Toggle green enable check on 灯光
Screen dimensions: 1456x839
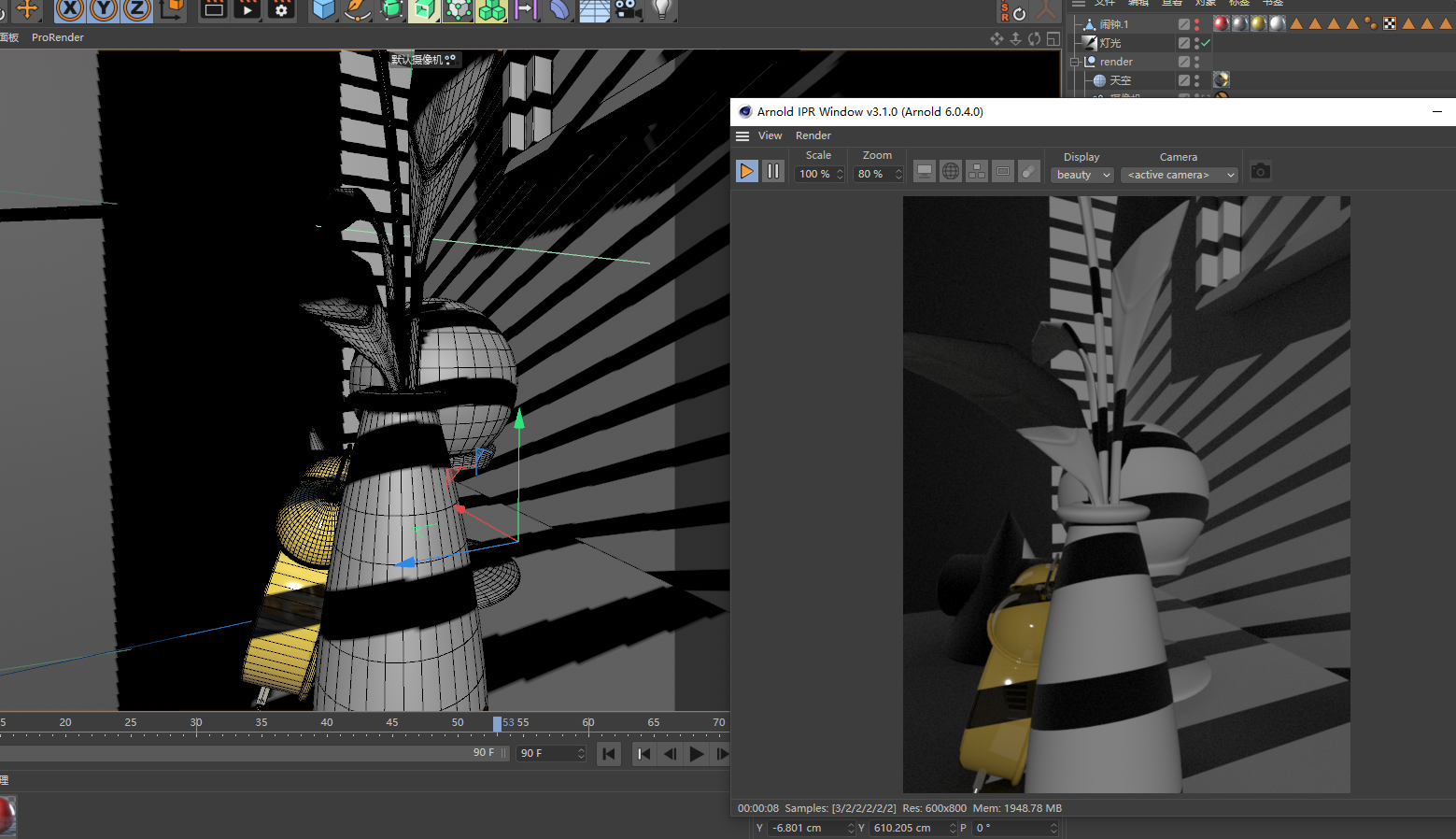point(1206,43)
